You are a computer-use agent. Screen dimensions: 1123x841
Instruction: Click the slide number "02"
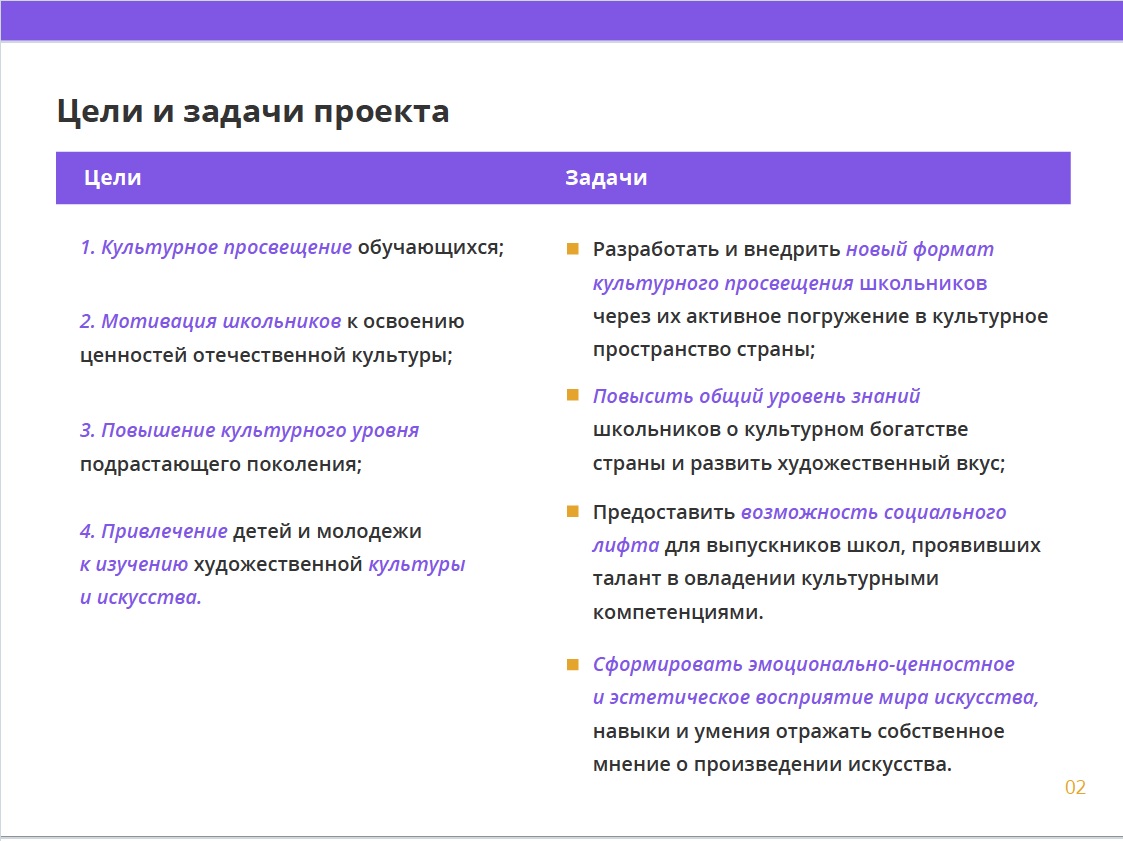pyautogui.click(x=1075, y=788)
